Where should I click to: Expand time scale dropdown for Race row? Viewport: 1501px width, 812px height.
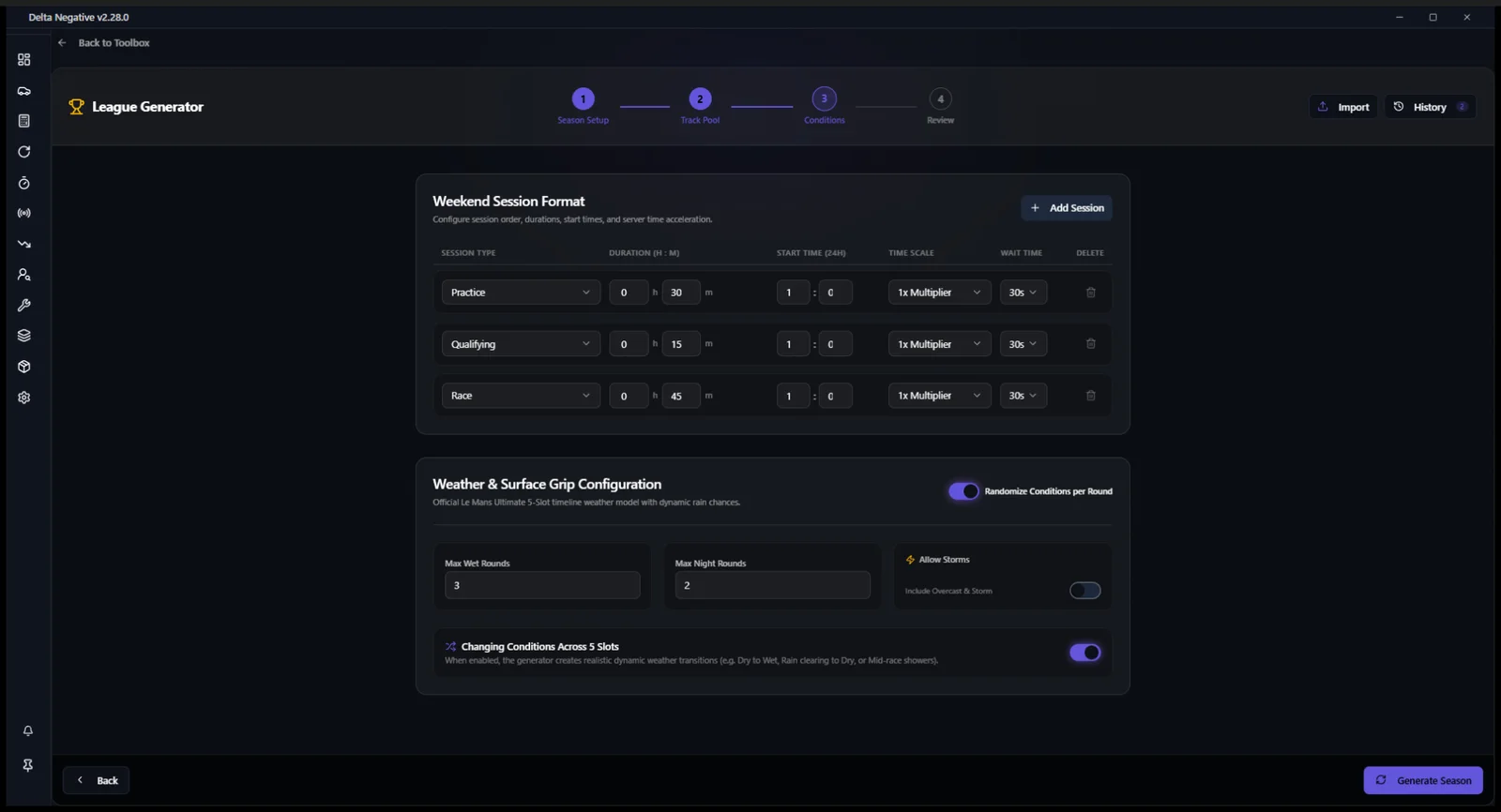pyautogui.click(x=939, y=396)
